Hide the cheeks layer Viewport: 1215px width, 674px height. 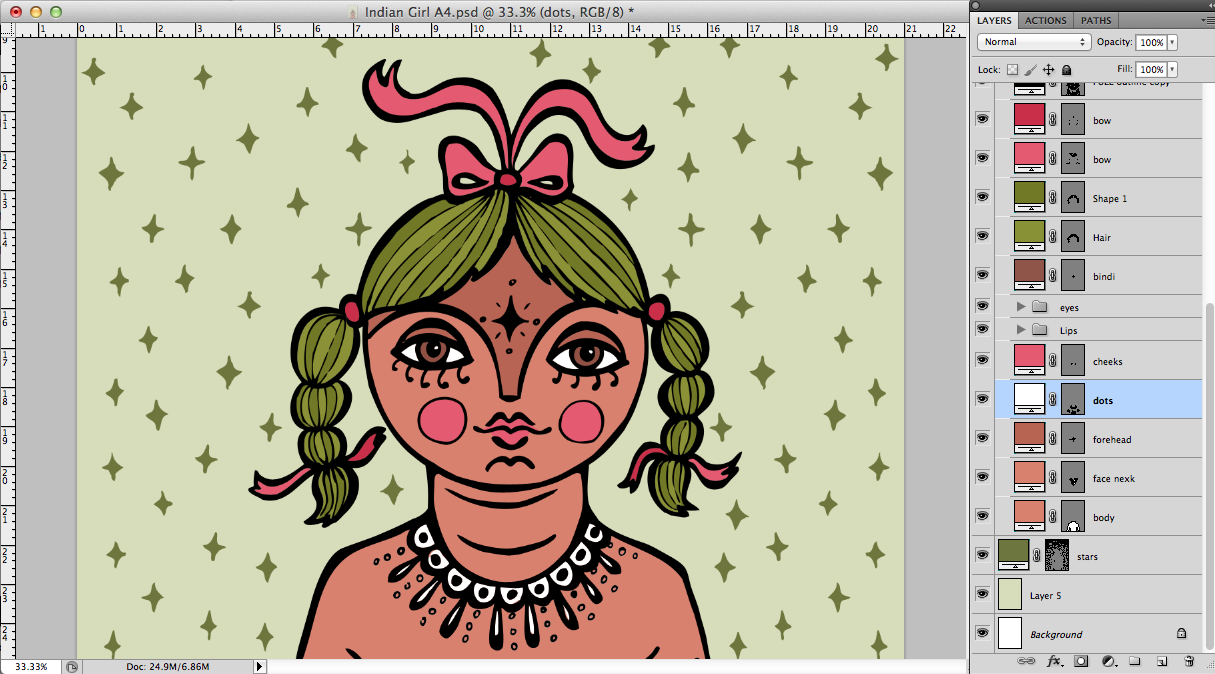tap(982, 361)
